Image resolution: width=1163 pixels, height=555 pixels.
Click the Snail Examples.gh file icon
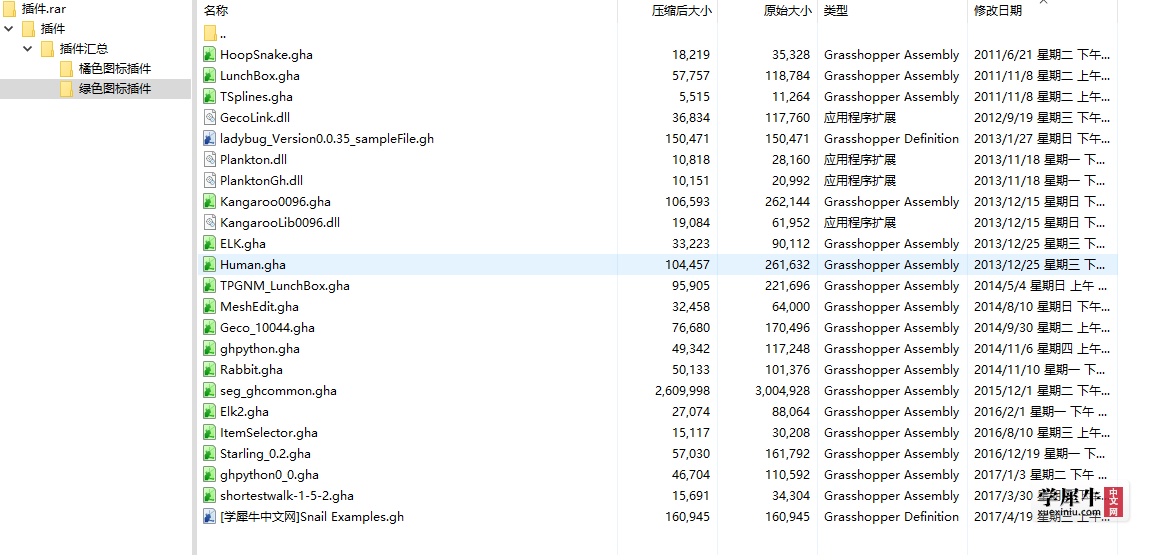click(x=210, y=516)
